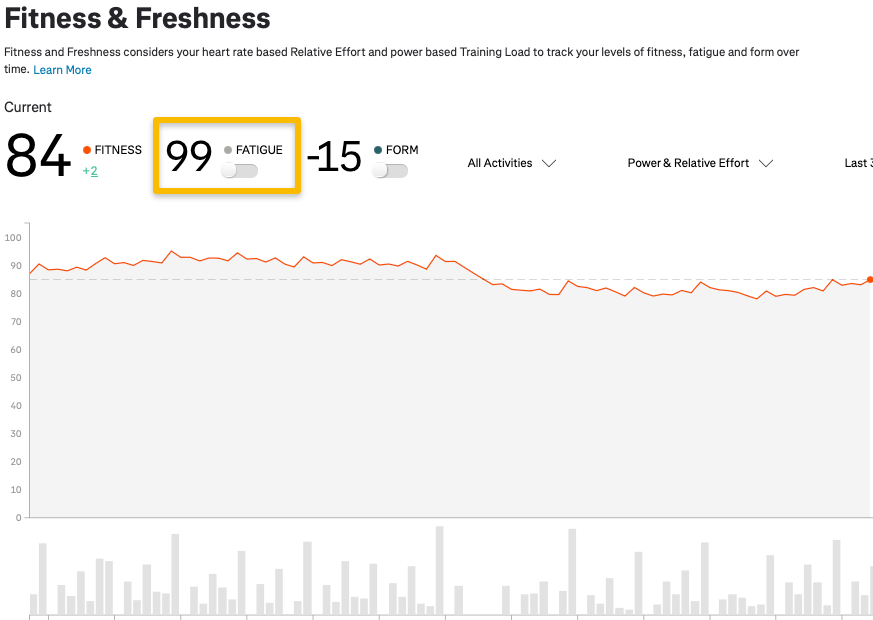Open the All Activities dropdown

click(x=511, y=163)
